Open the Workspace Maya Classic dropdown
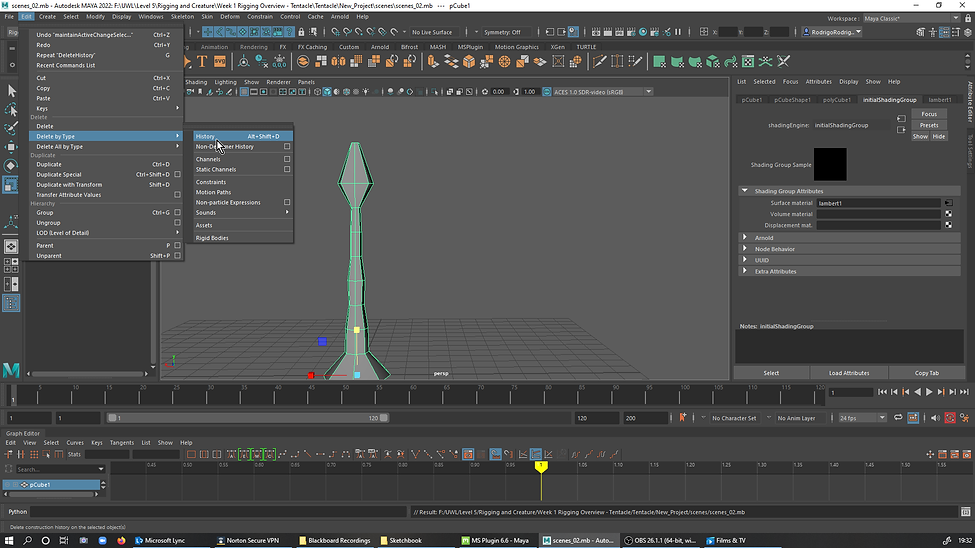This screenshot has width=975, height=548. point(911,19)
